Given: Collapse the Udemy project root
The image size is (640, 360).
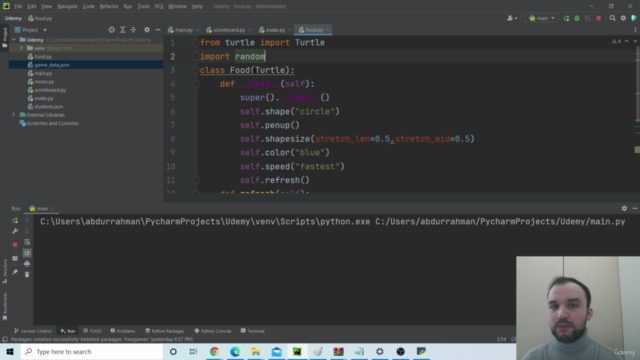Looking at the screenshot, I should coord(14,40).
